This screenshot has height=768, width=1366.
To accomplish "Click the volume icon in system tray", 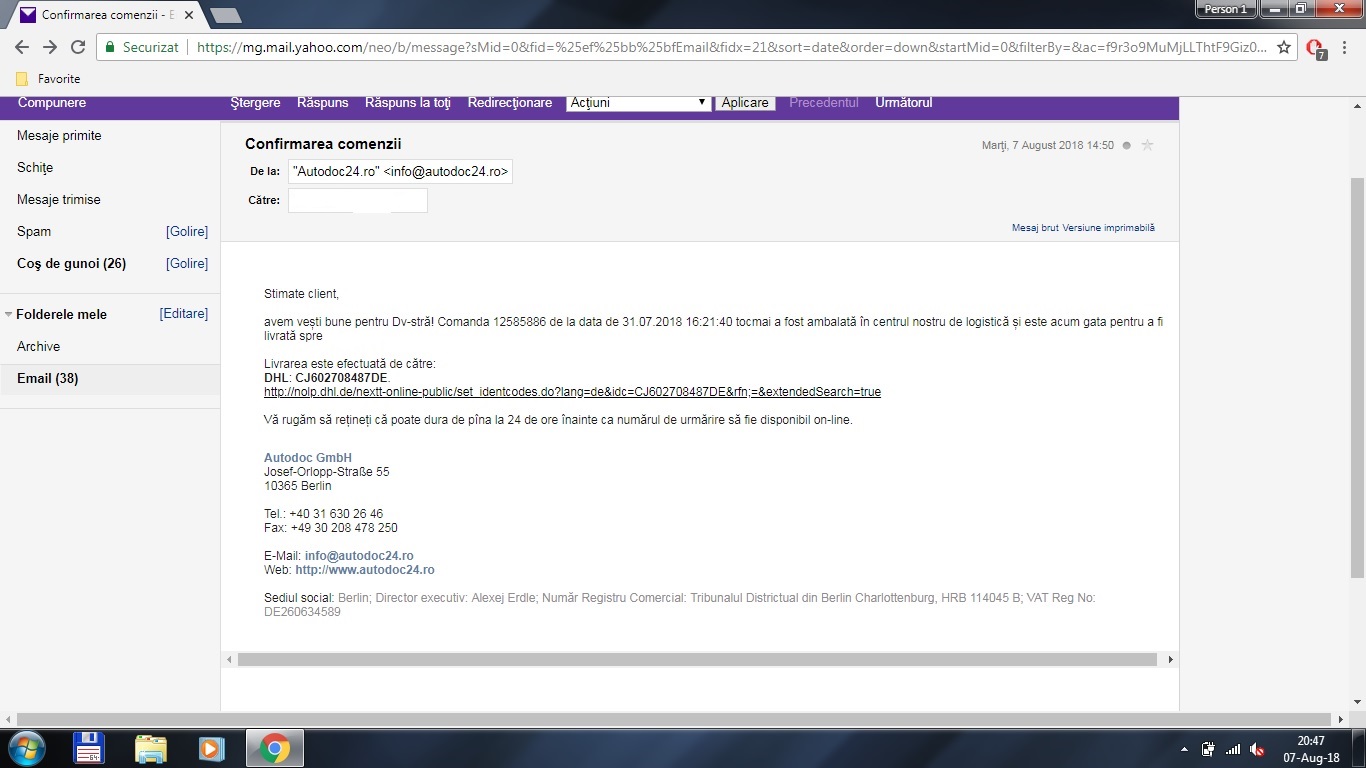I will click(x=1257, y=749).
